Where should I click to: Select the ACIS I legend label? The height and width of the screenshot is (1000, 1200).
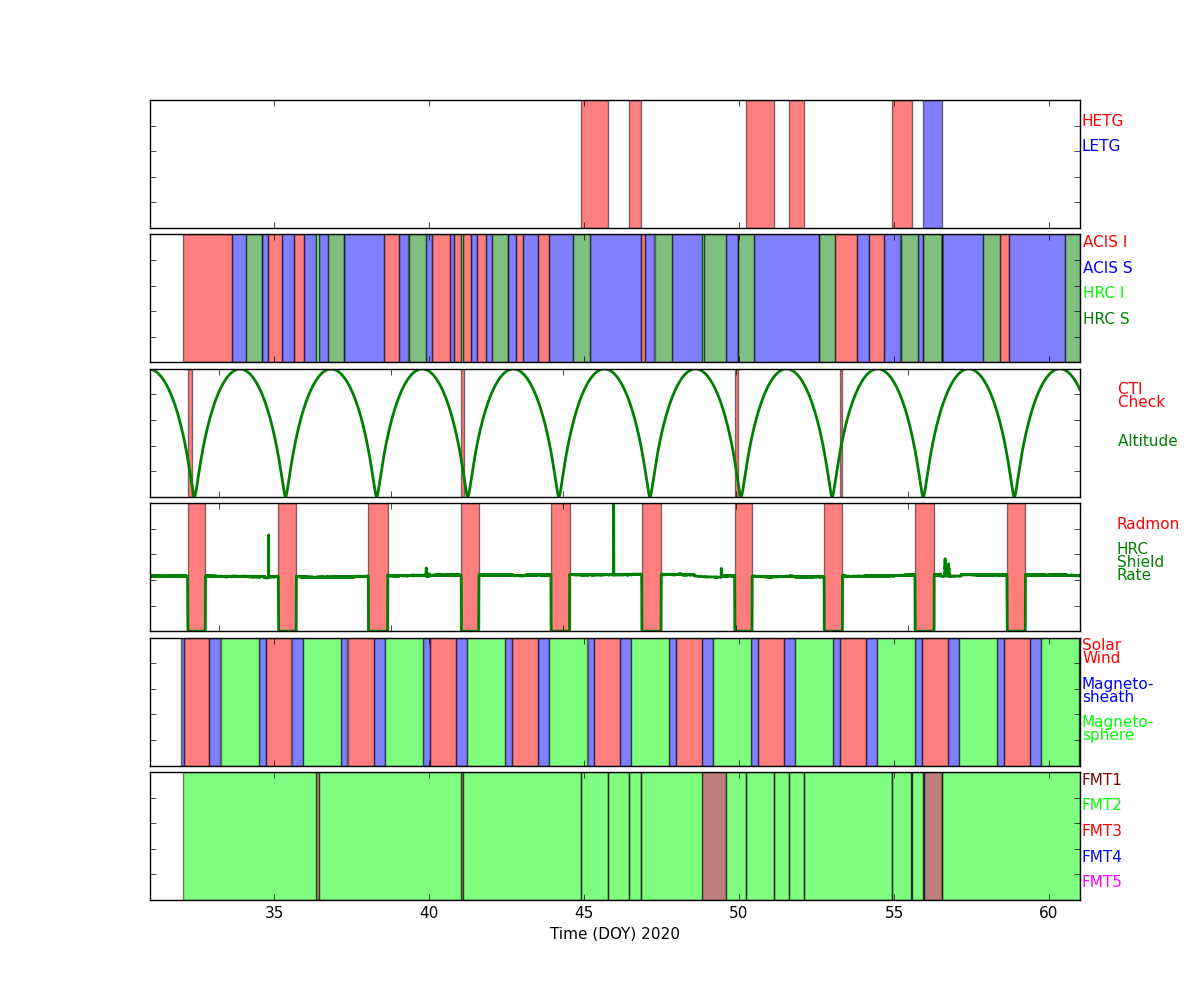pyautogui.click(x=1104, y=242)
